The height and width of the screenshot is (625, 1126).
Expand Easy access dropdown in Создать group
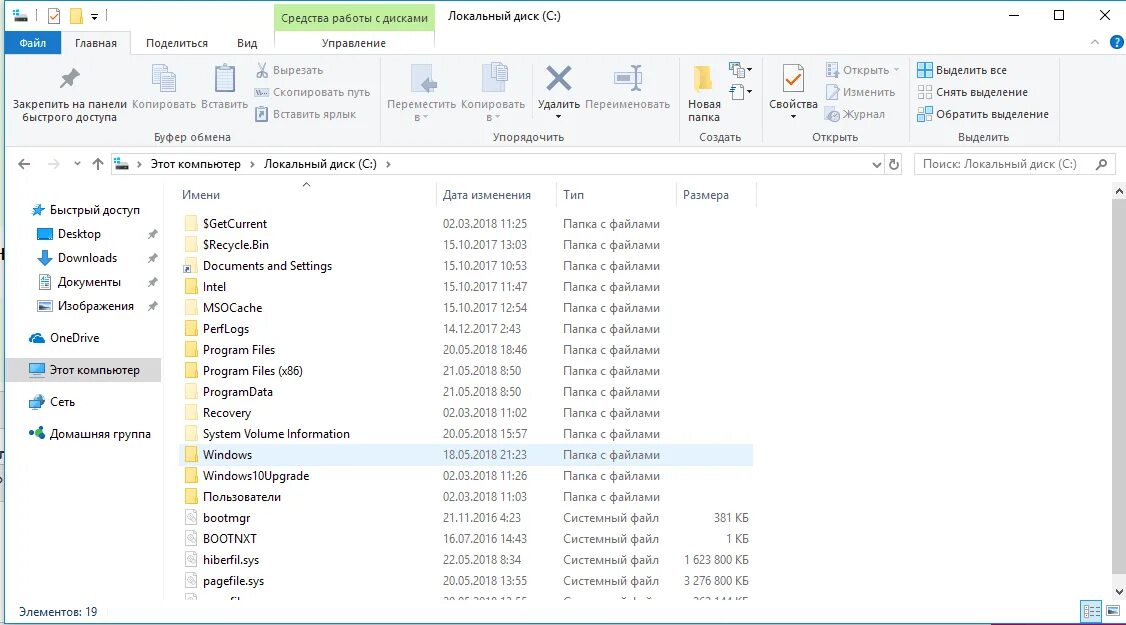point(740,92)
